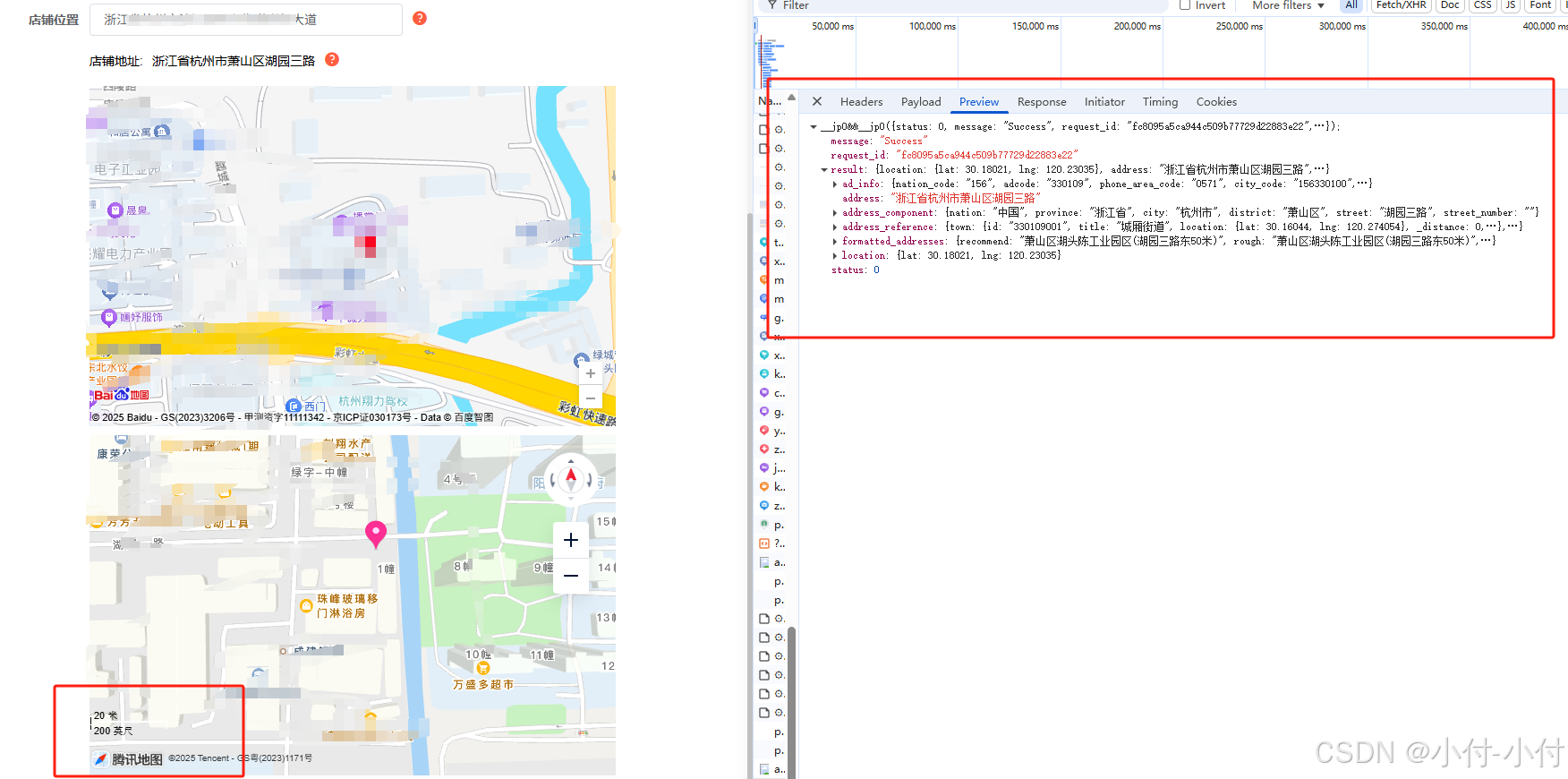Open the More filters dropdown
The image size is (1568, 779).
click(x=1288, y=5)
